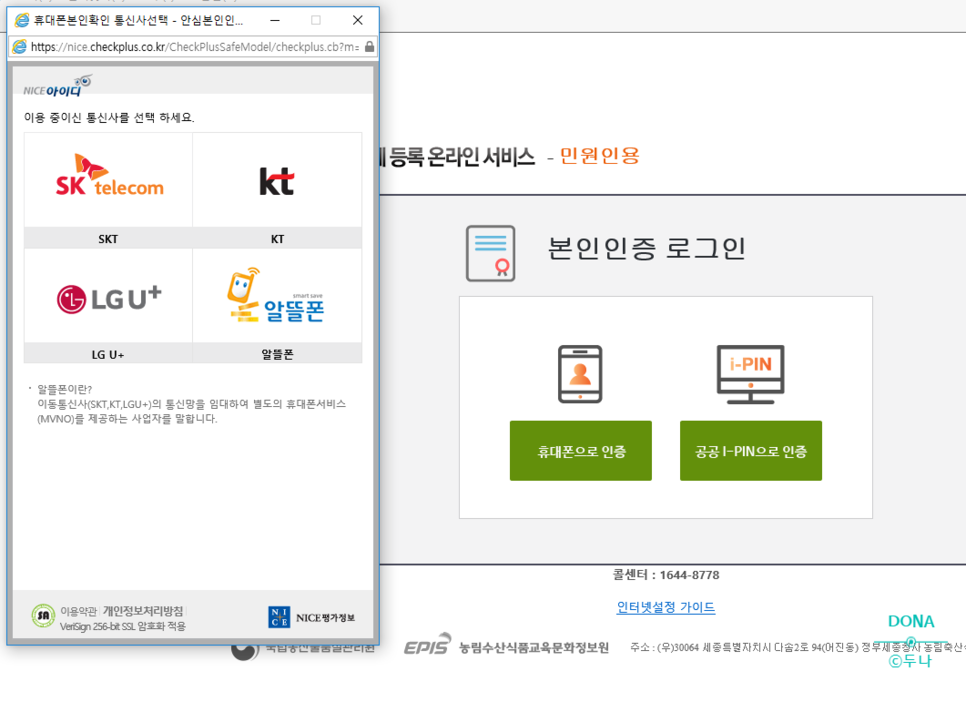Click the i-PIN monitor icon
This screenshot has height=702, width=966.
[x=750, y=374]
